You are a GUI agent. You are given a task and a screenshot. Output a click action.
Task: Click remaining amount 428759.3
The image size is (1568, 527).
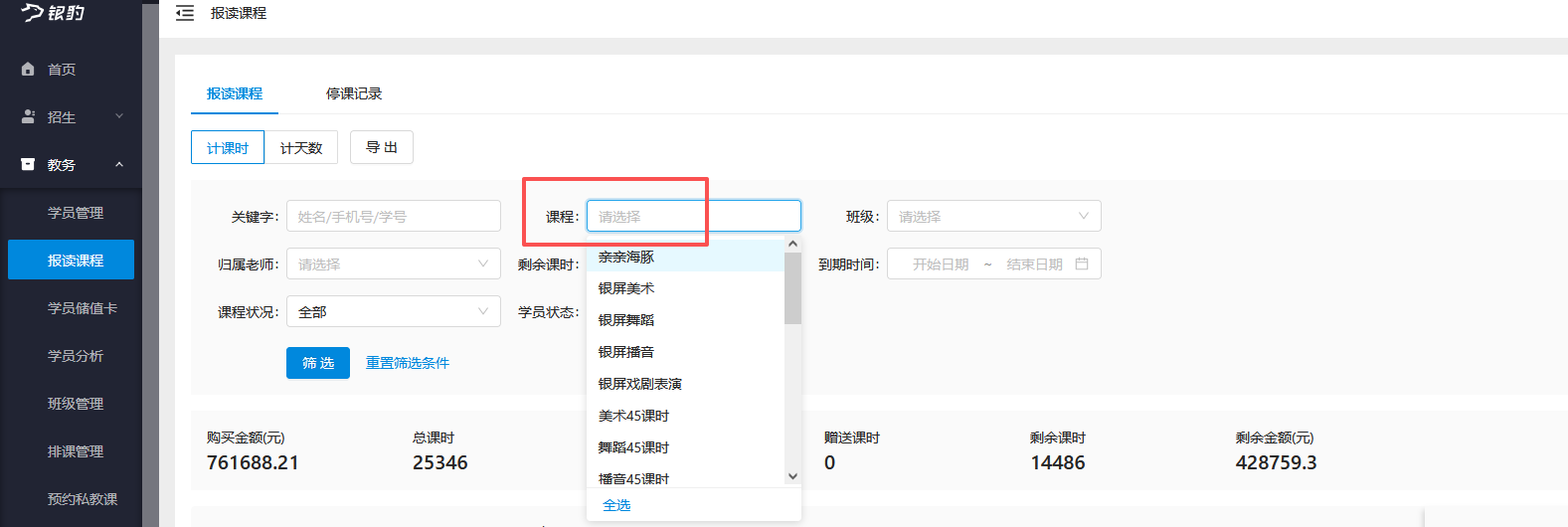tap(1277, 462)
